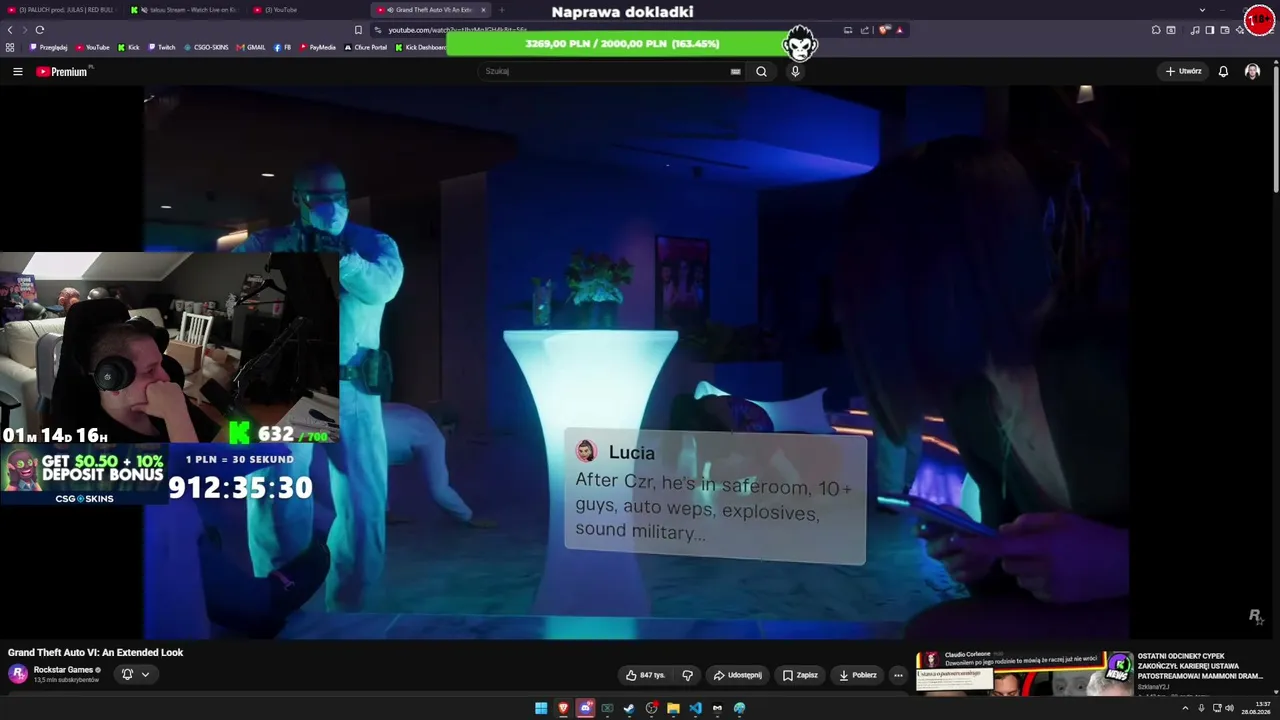Open Windows Start menu
Viewport: 1280px width, 720px height.
click(541, 708)
